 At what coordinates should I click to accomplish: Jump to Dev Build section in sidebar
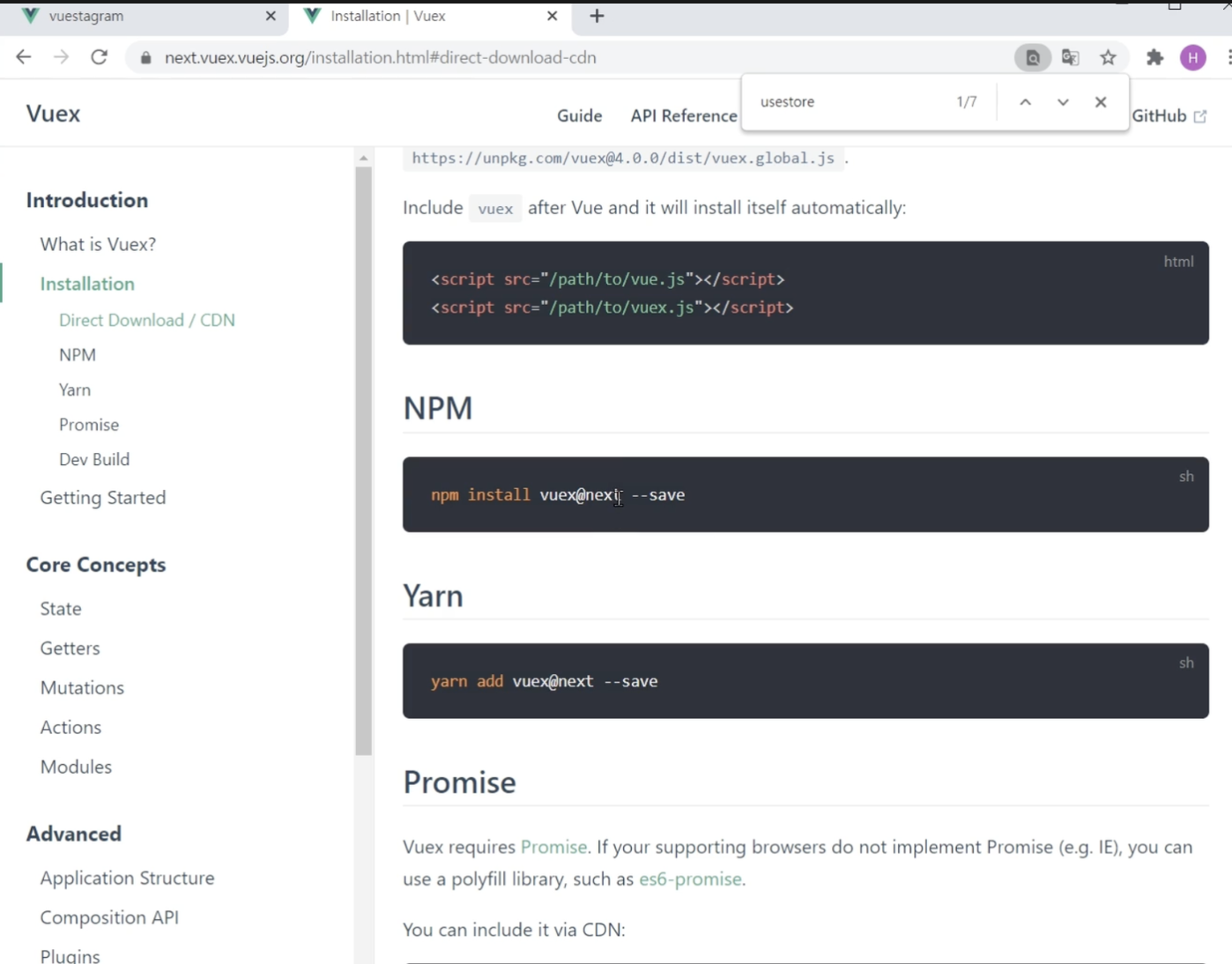click(94, 459)
